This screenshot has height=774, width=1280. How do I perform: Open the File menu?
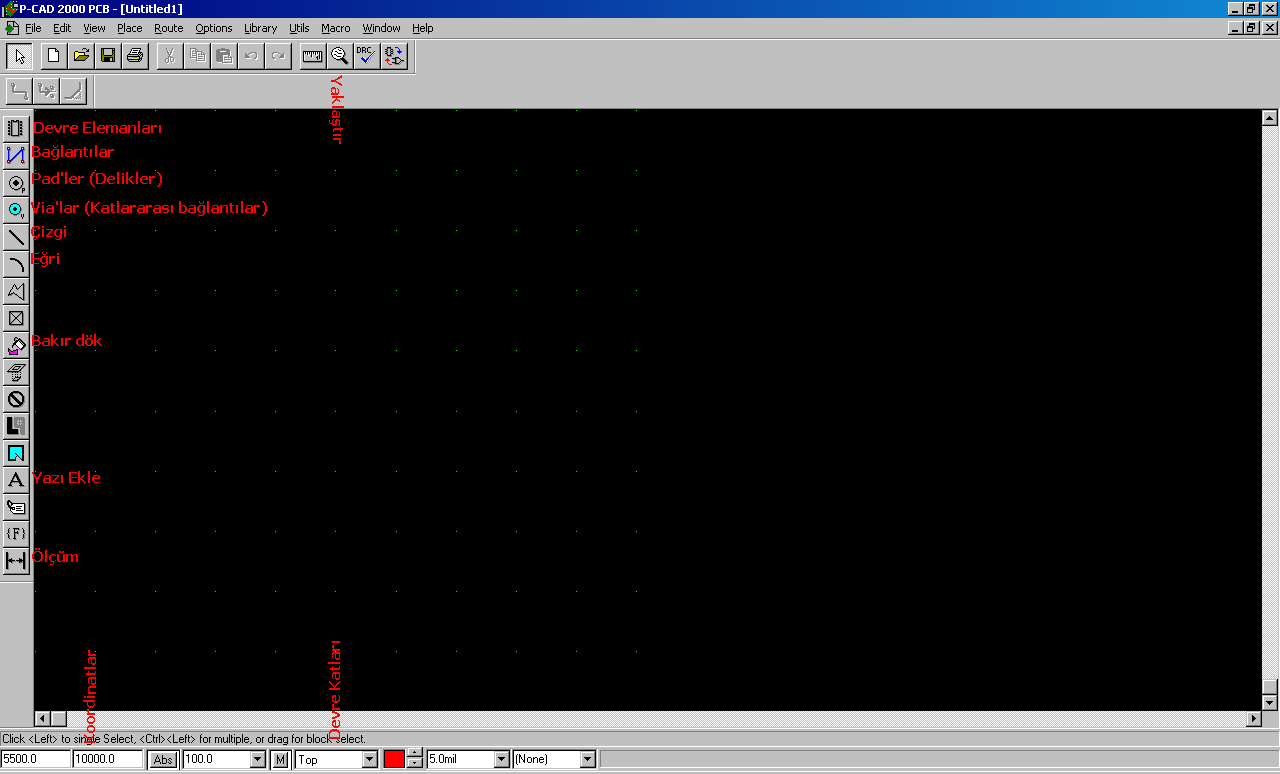click(33, 28)
